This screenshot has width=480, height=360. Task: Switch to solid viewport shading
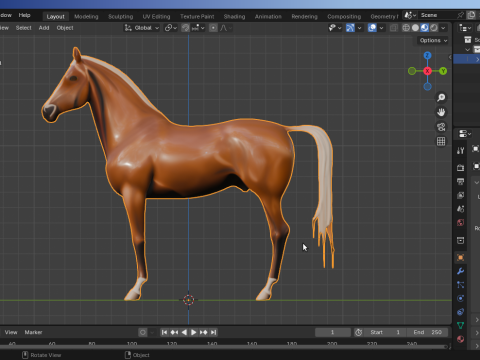(415, 28)
